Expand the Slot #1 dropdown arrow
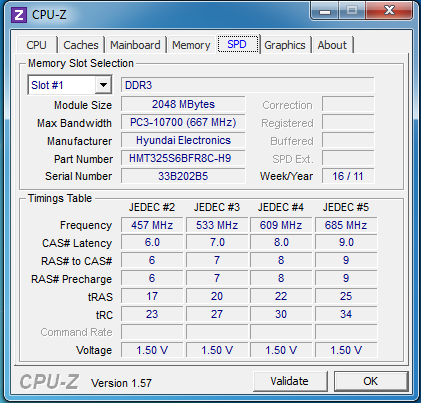The height and width of the screenshot is (403, 421). [x=103, y=85]
